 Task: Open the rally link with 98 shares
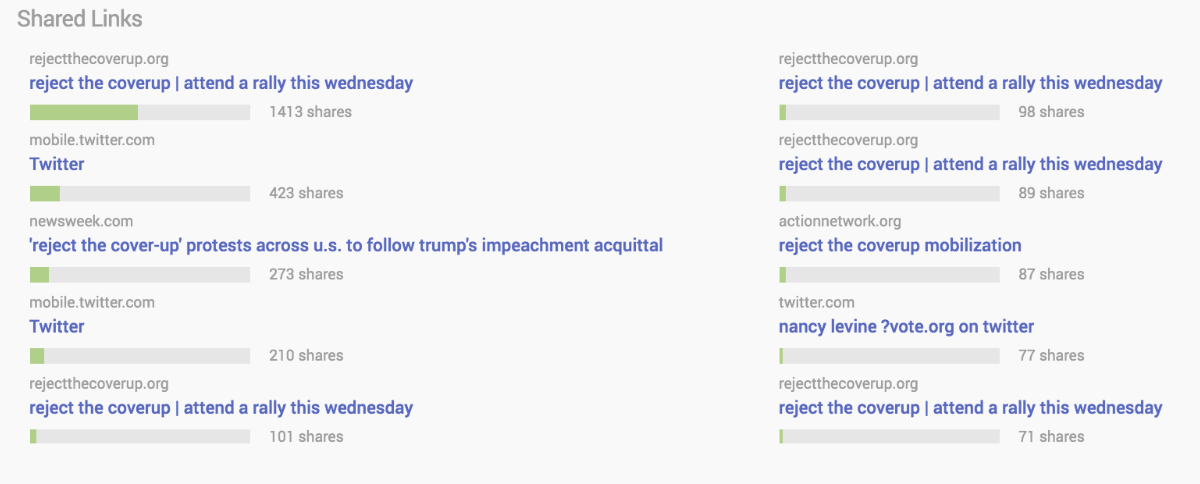[x=970, y=83]
